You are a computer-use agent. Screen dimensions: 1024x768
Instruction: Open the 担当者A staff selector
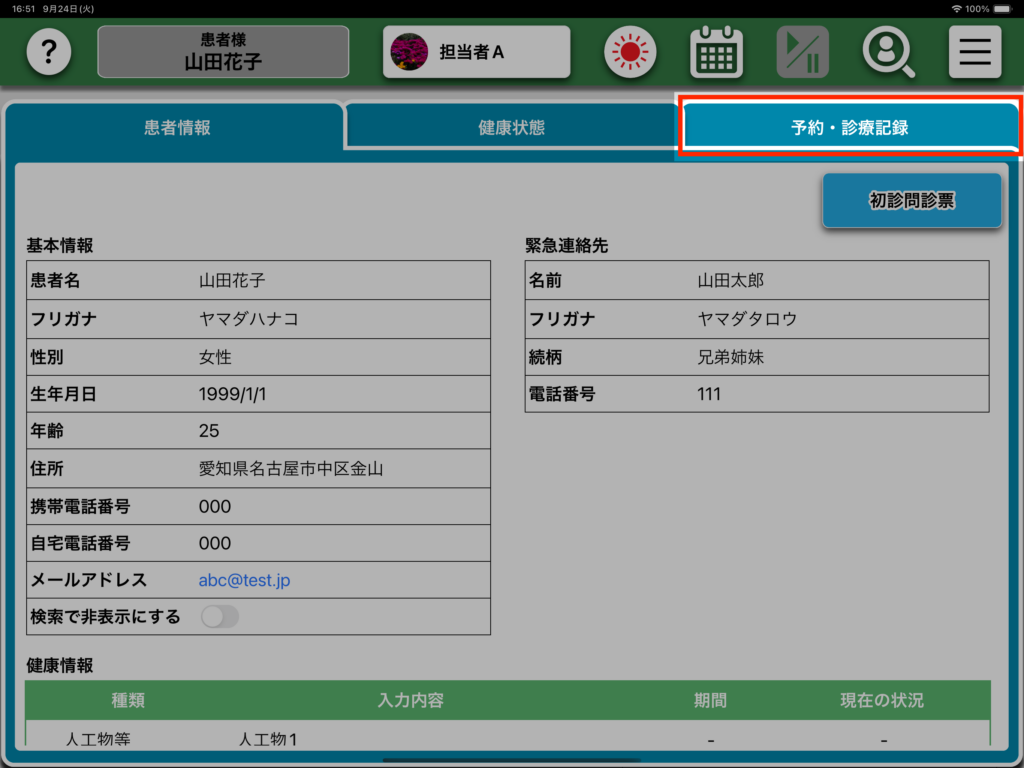(x=476, y=52)
